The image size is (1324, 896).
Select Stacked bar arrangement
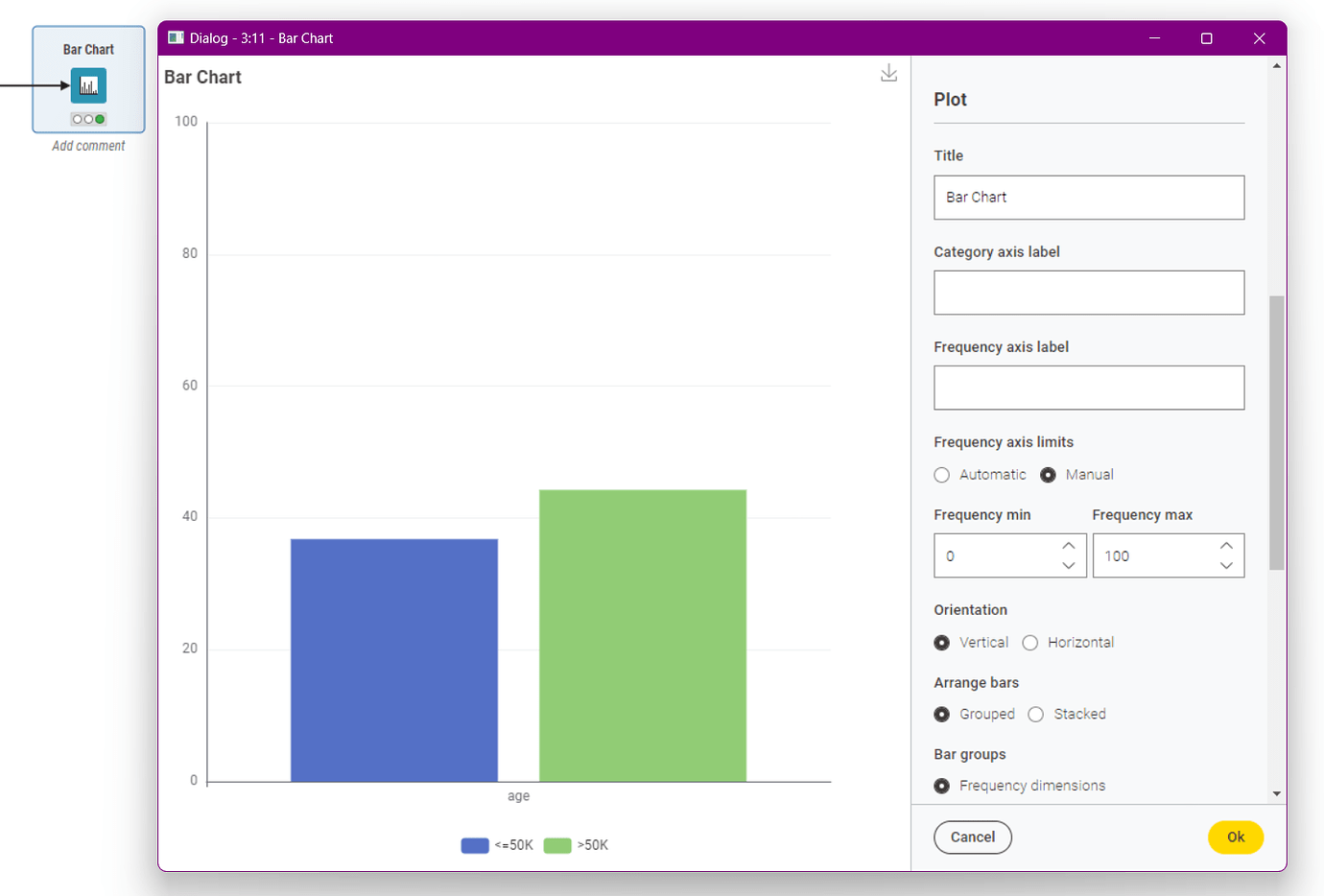point(1035,714)
